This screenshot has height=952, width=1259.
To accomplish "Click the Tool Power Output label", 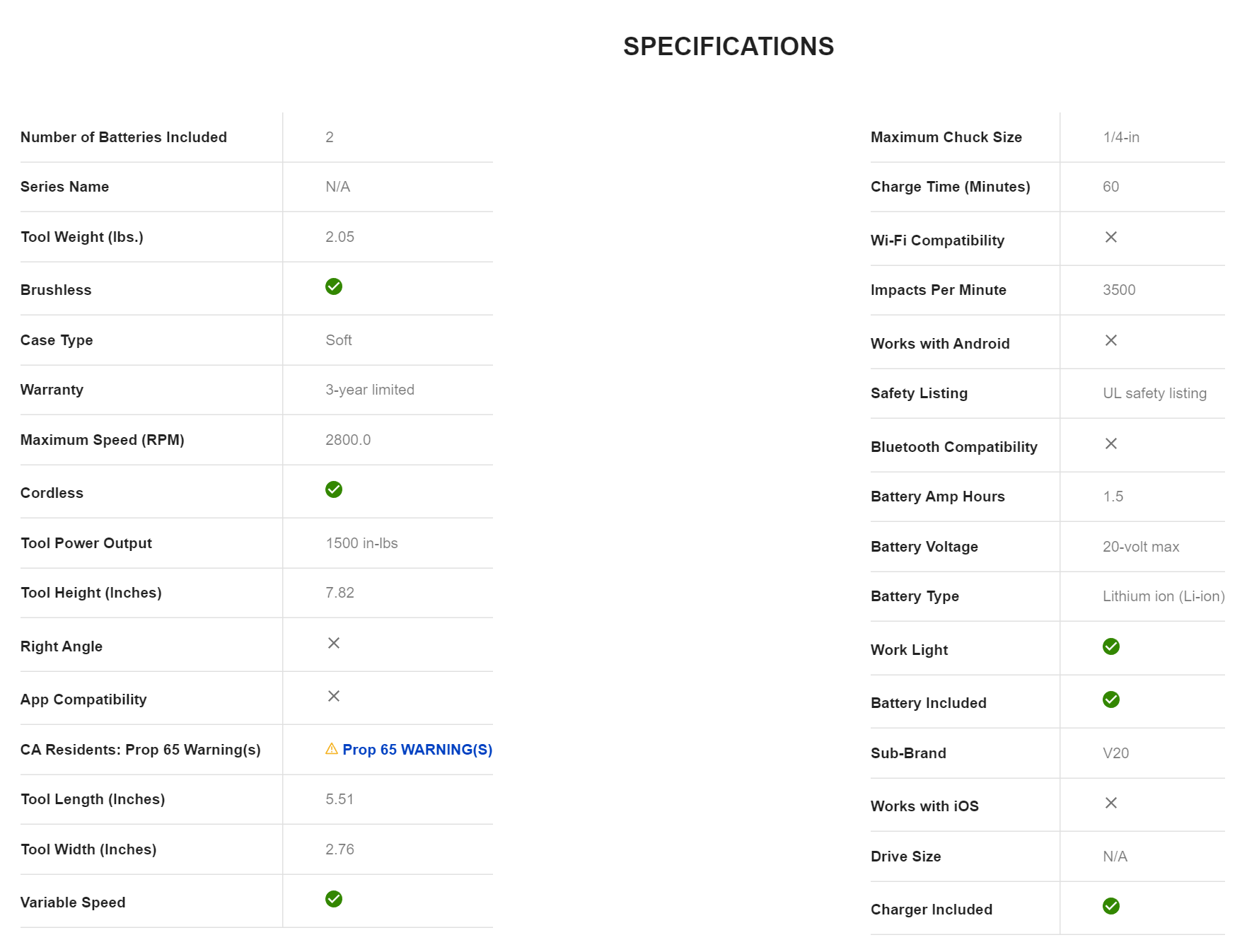I will coord(86,543).
